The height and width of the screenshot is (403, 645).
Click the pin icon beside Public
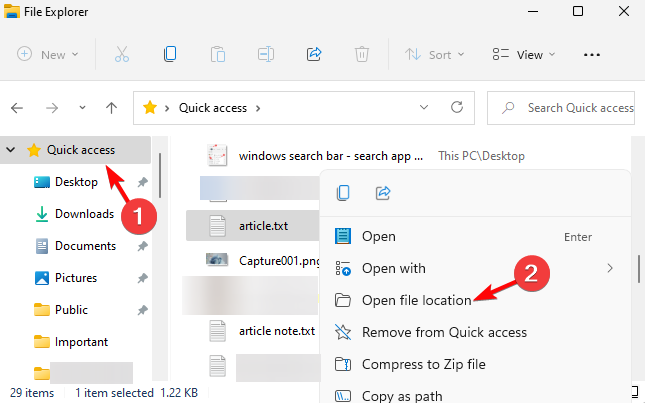tap(142, 310)
